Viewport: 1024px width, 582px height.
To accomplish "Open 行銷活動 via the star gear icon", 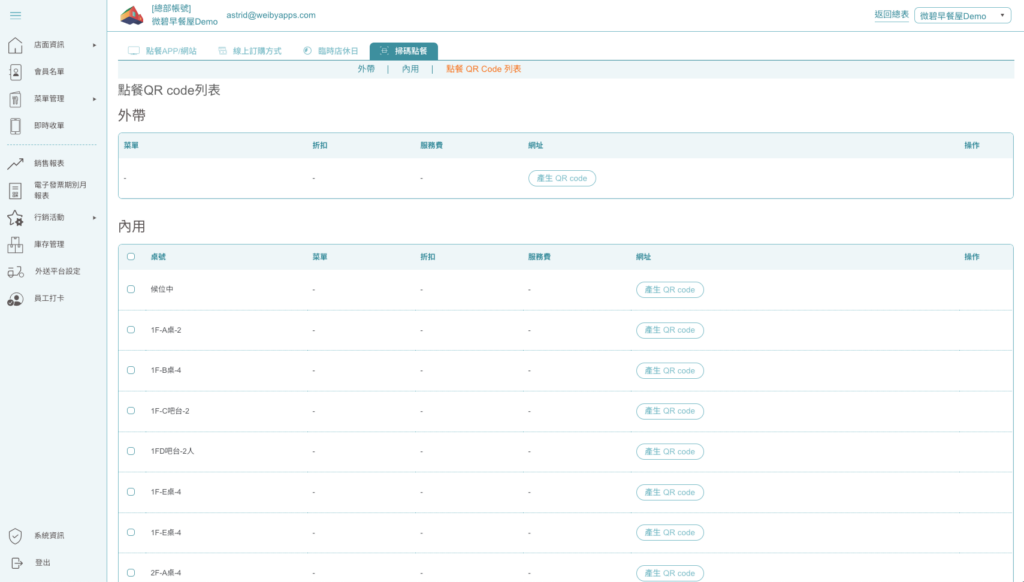I will pyautogui.click(x=15, y=218).
